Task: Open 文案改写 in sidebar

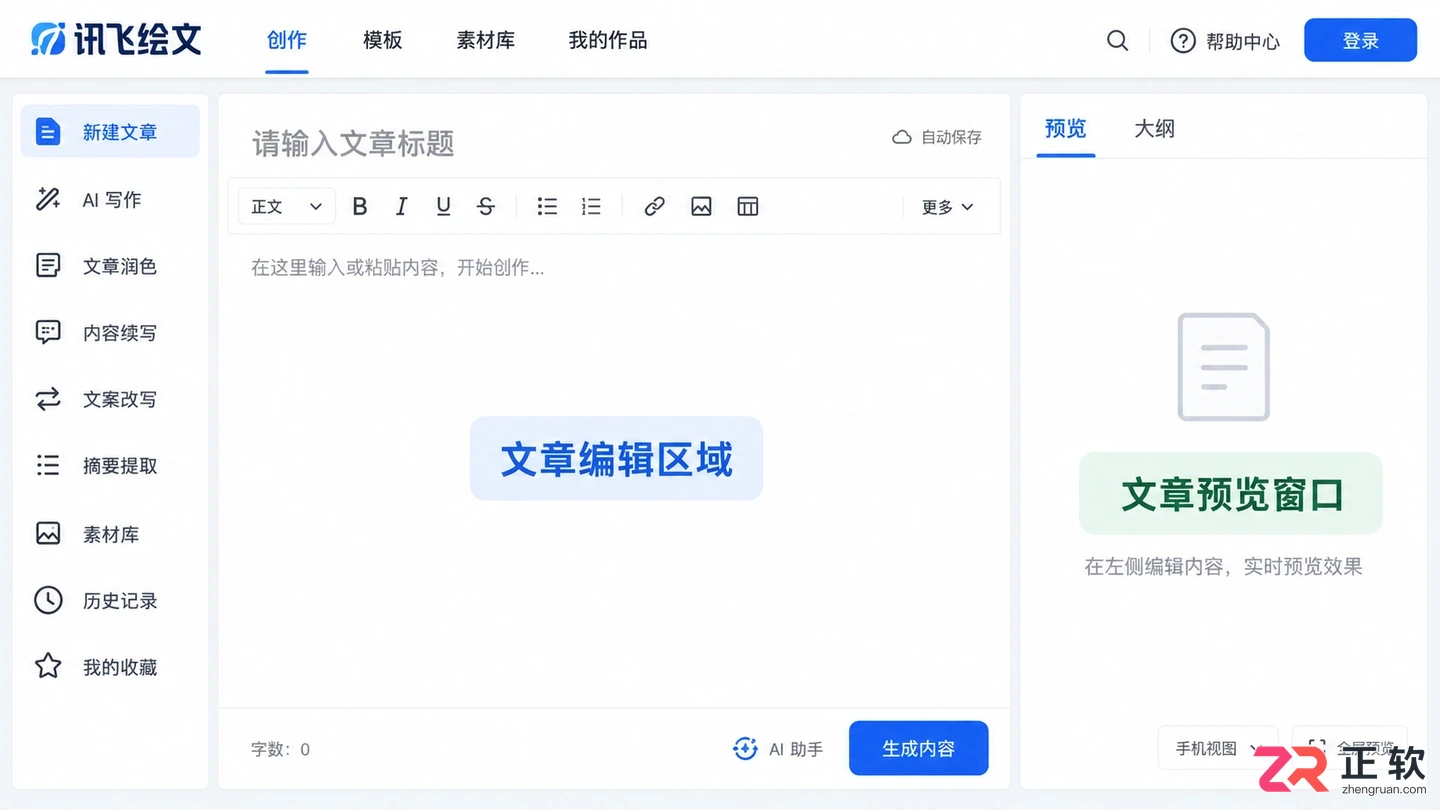Action: tap(110, 400)
